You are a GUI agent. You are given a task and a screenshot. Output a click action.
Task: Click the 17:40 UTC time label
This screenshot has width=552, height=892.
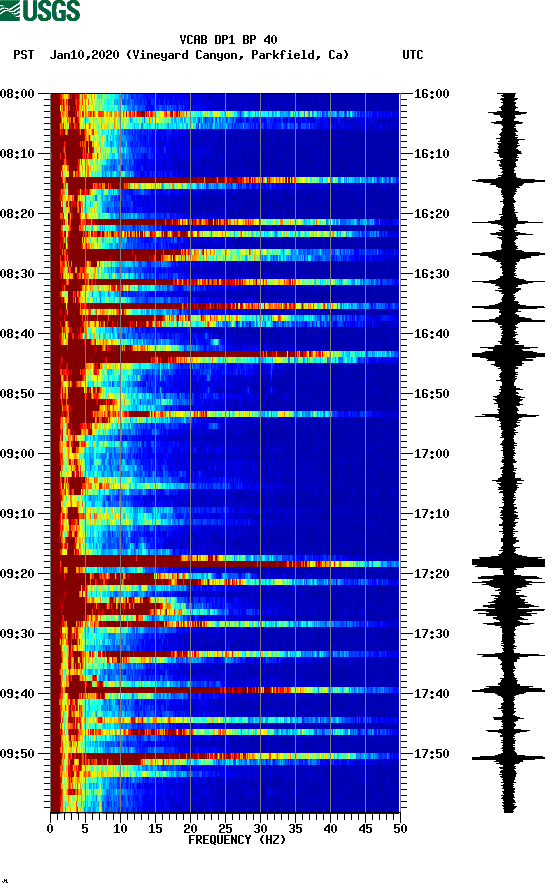click(431, 693)
